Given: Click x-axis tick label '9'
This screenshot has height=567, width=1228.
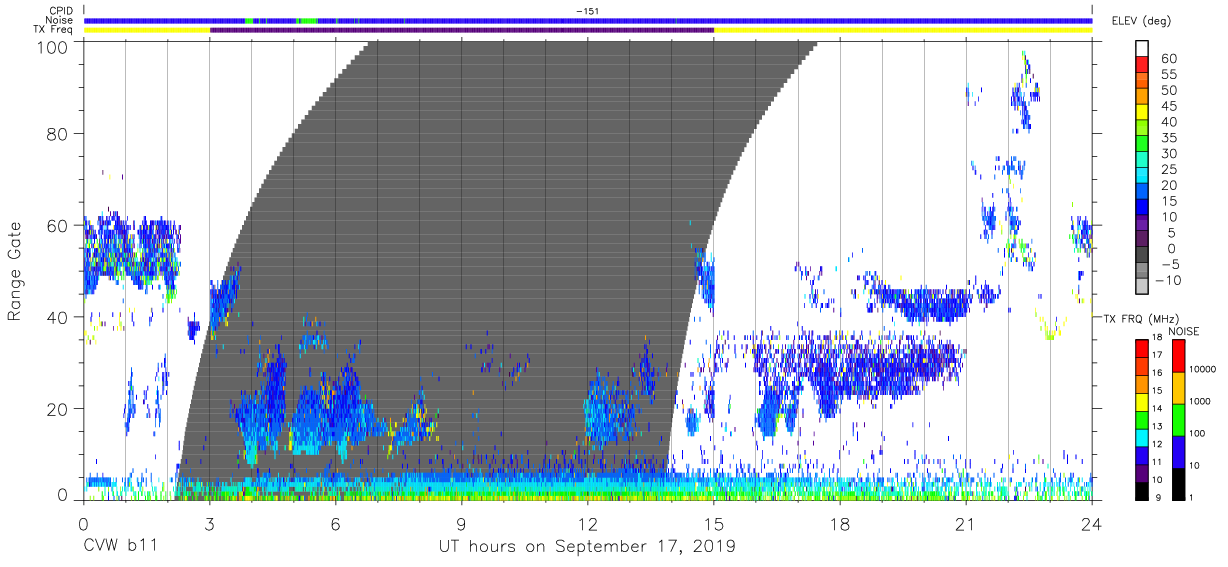Looking at the screenshot, I should pyautogui.click(x=461, y=524).
